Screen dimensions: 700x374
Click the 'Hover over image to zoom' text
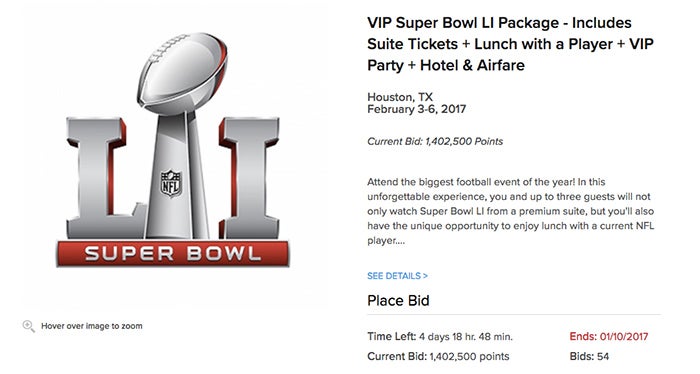coord(92,326)
